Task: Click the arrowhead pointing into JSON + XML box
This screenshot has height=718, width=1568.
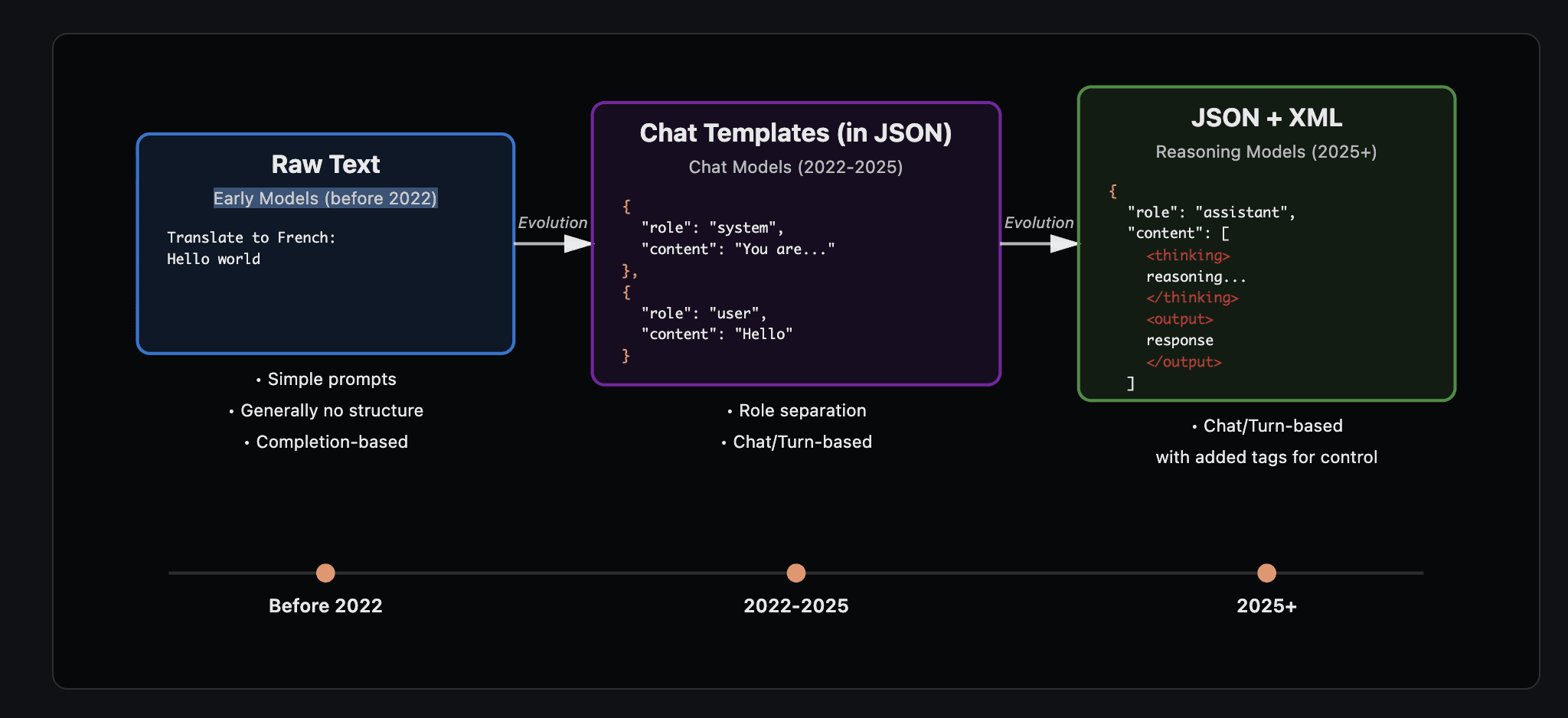Action: [x=1063, y=243]
